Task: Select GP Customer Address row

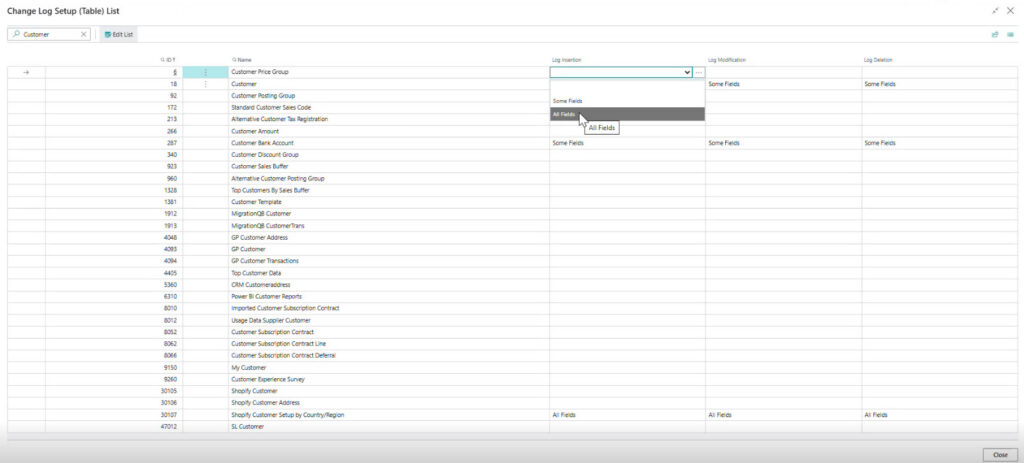Action: point(512,238)
